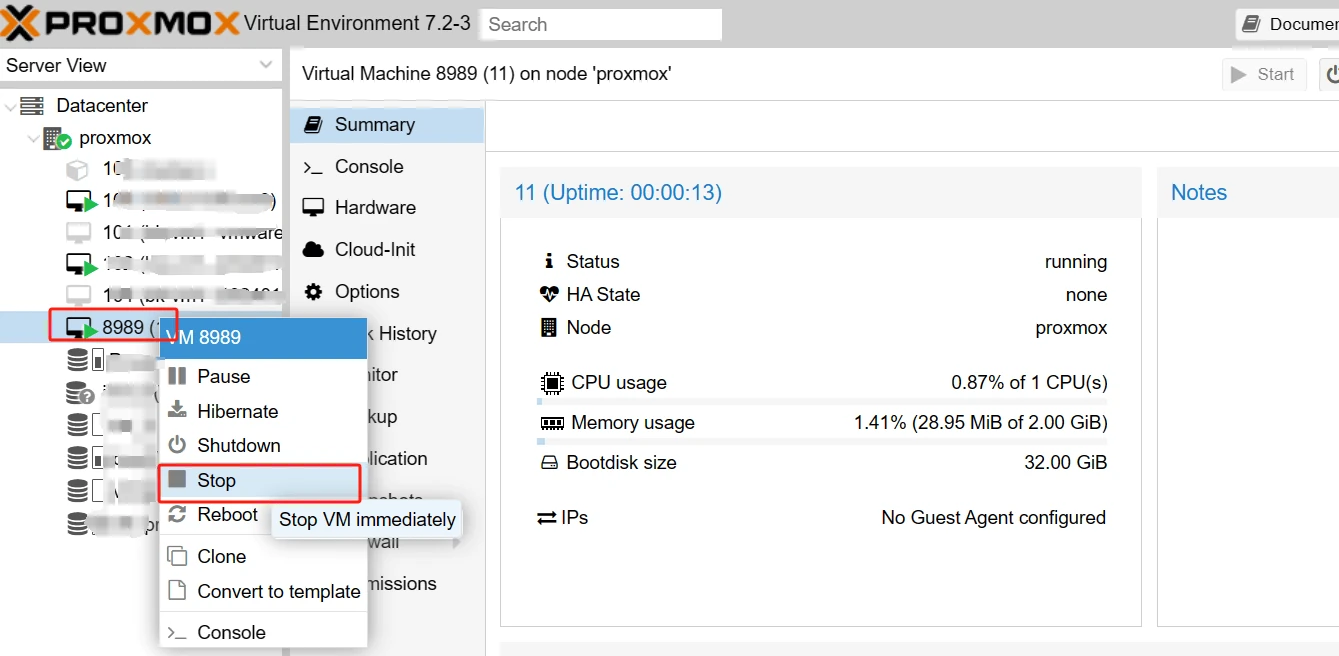Click the Bootdisk size drive icon
The image size is (1339, 656).
[x=549, y=463]
